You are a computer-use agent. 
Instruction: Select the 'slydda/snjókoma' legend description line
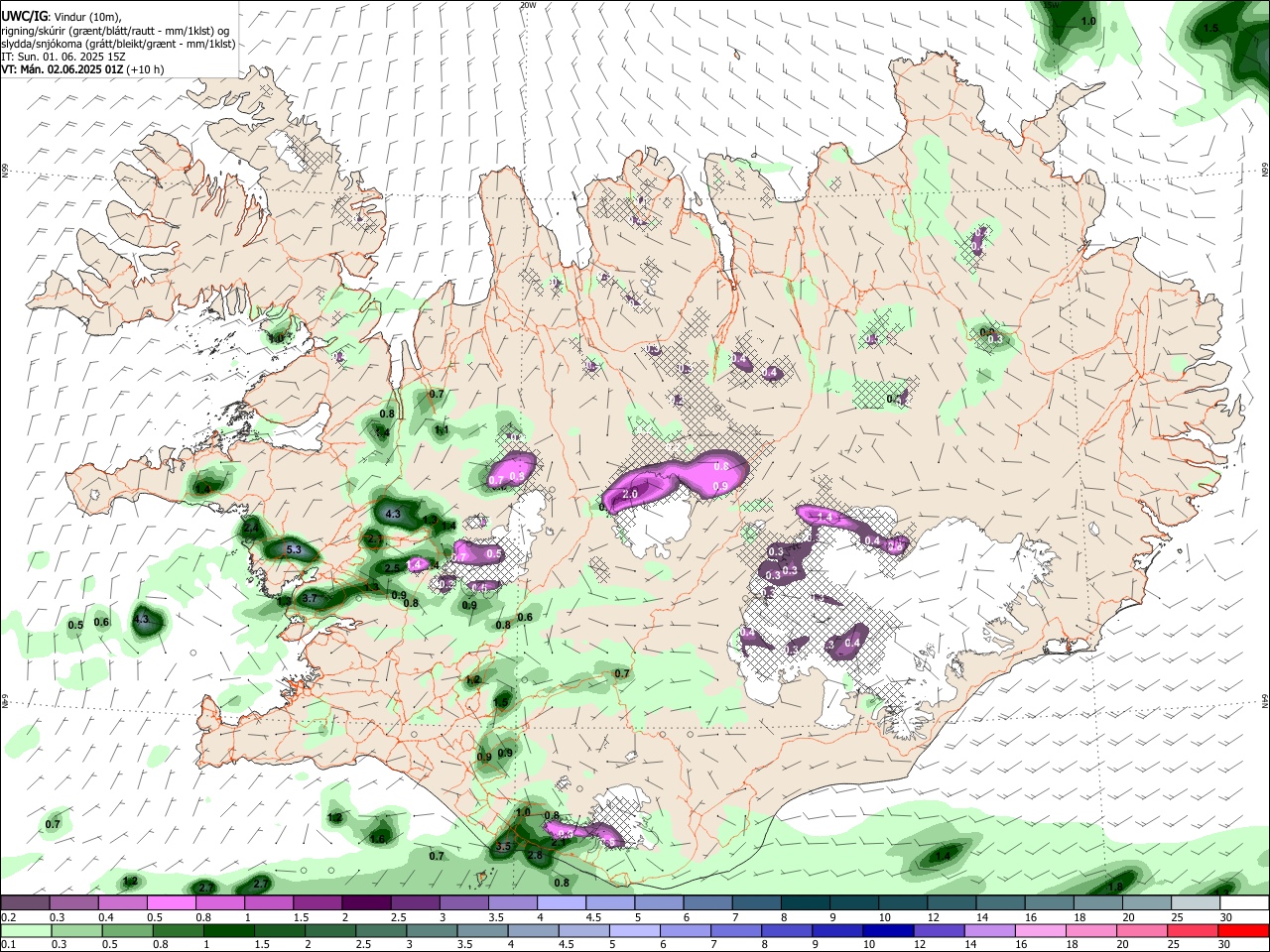tap(118, 44)
